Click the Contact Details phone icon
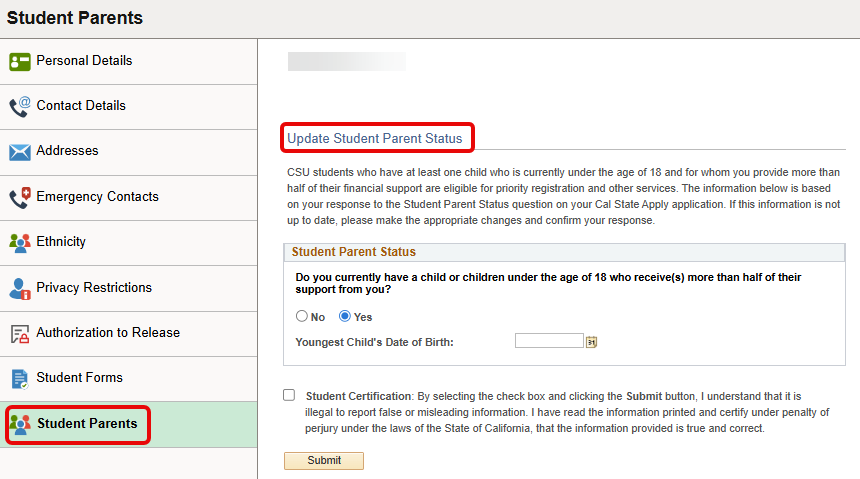This screenshot has width=860, height=479. pos(20,106)
